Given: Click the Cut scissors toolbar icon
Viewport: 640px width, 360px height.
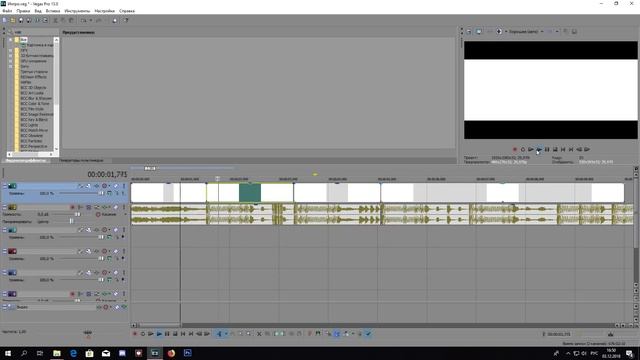Looking at the screenshot, I should [x=56, y=20].
